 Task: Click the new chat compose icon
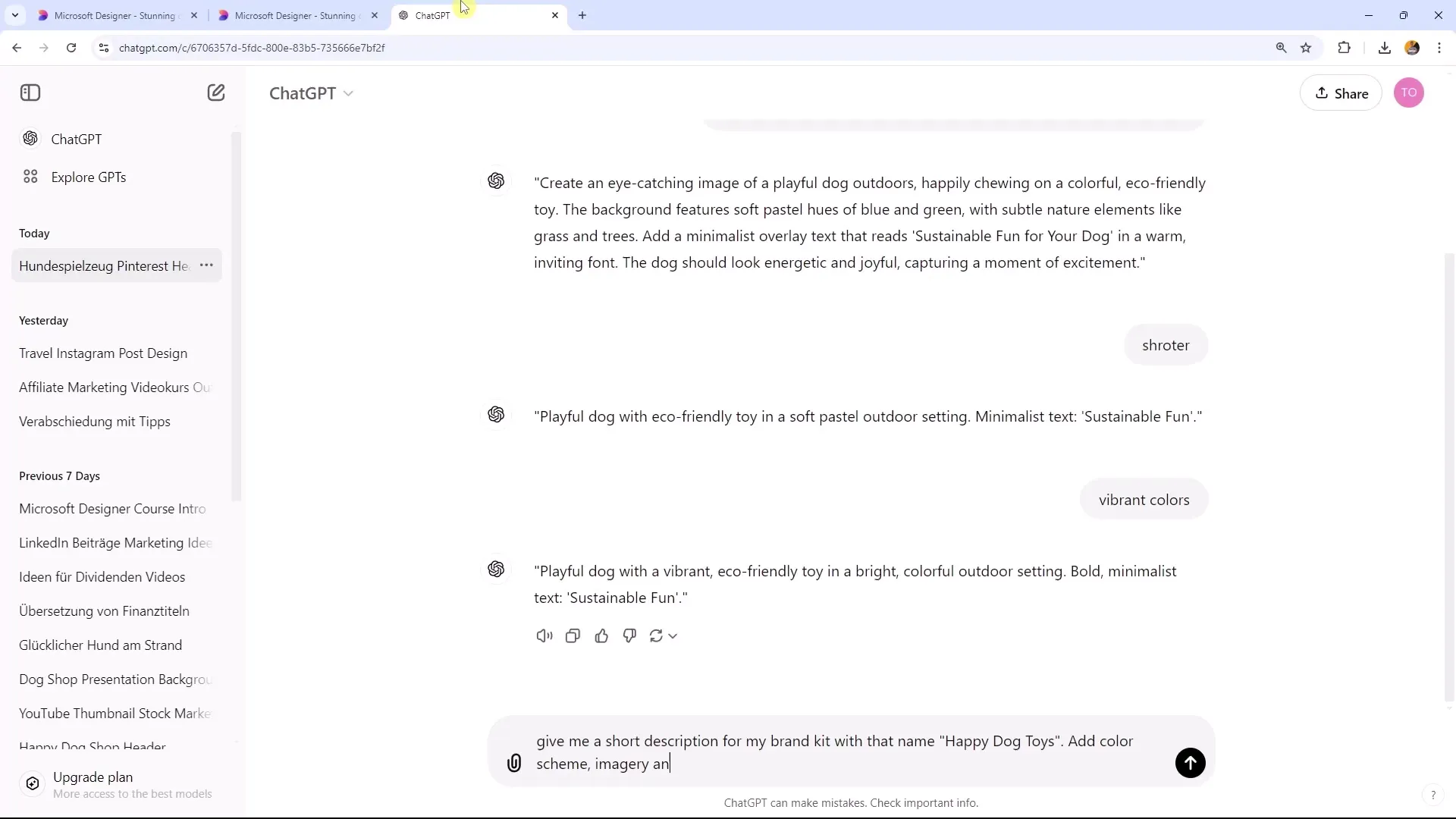click(x=217, y=92)
